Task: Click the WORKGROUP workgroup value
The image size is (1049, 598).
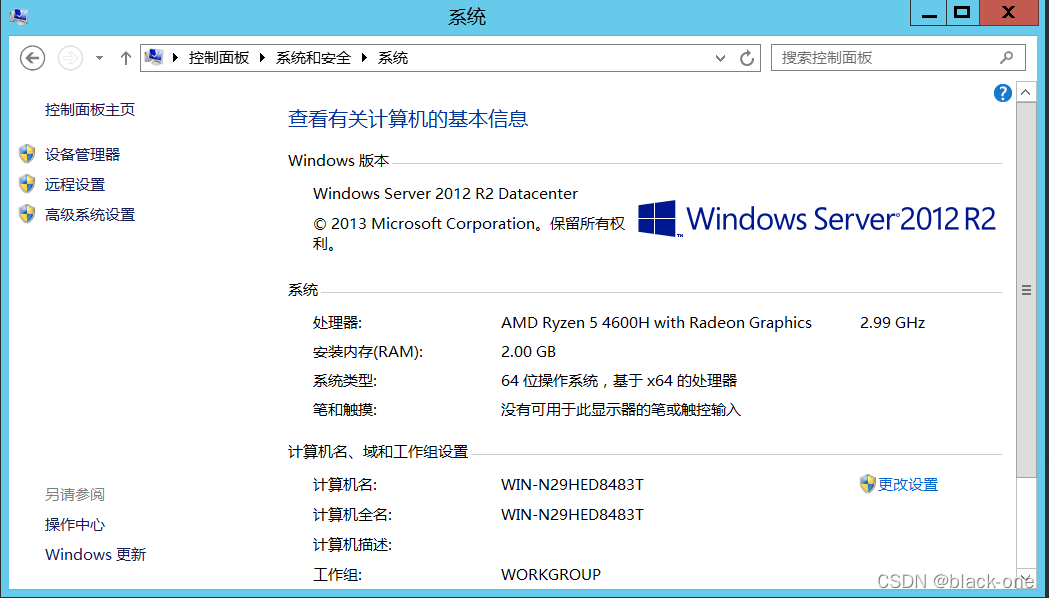Action: point(551,575)
